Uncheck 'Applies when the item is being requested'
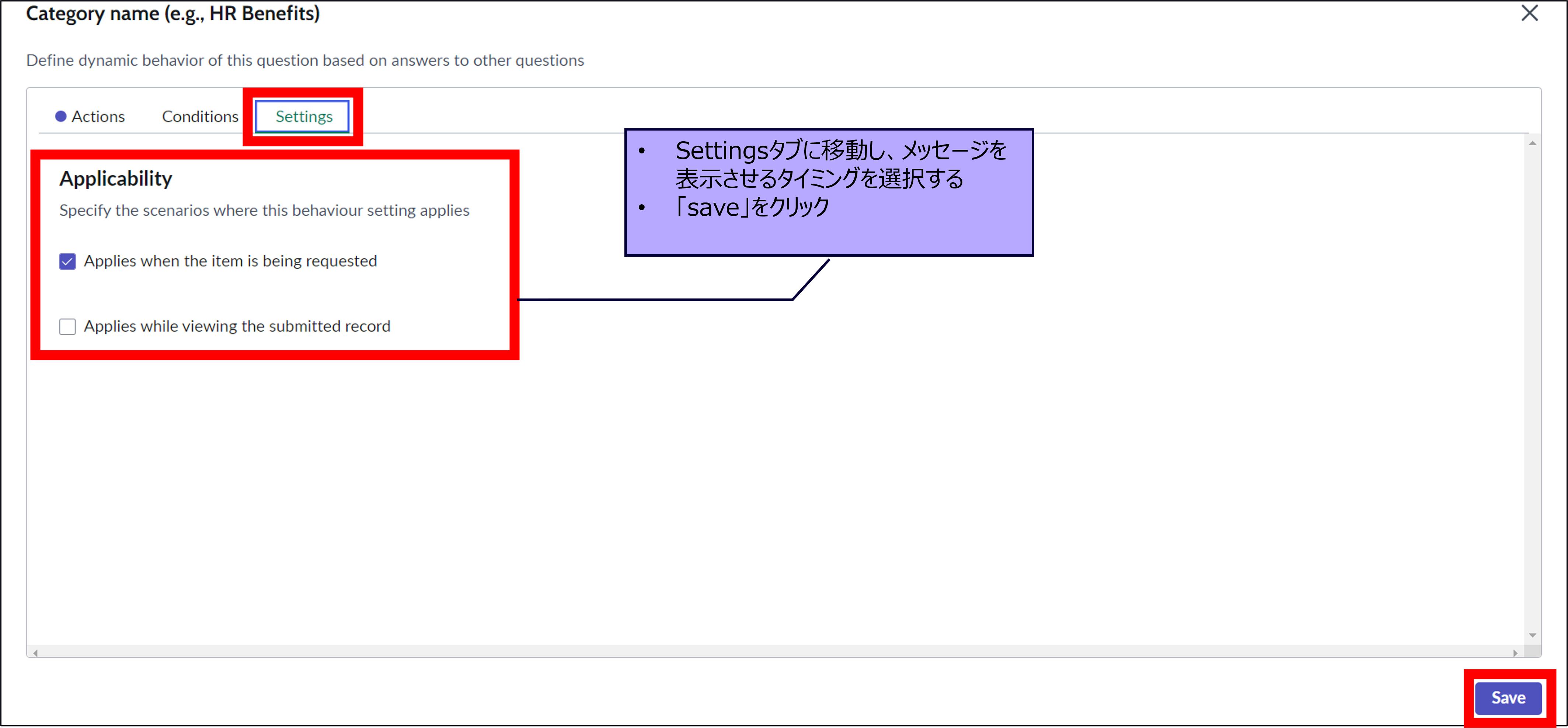1568x728 pixels. point(67,261)
